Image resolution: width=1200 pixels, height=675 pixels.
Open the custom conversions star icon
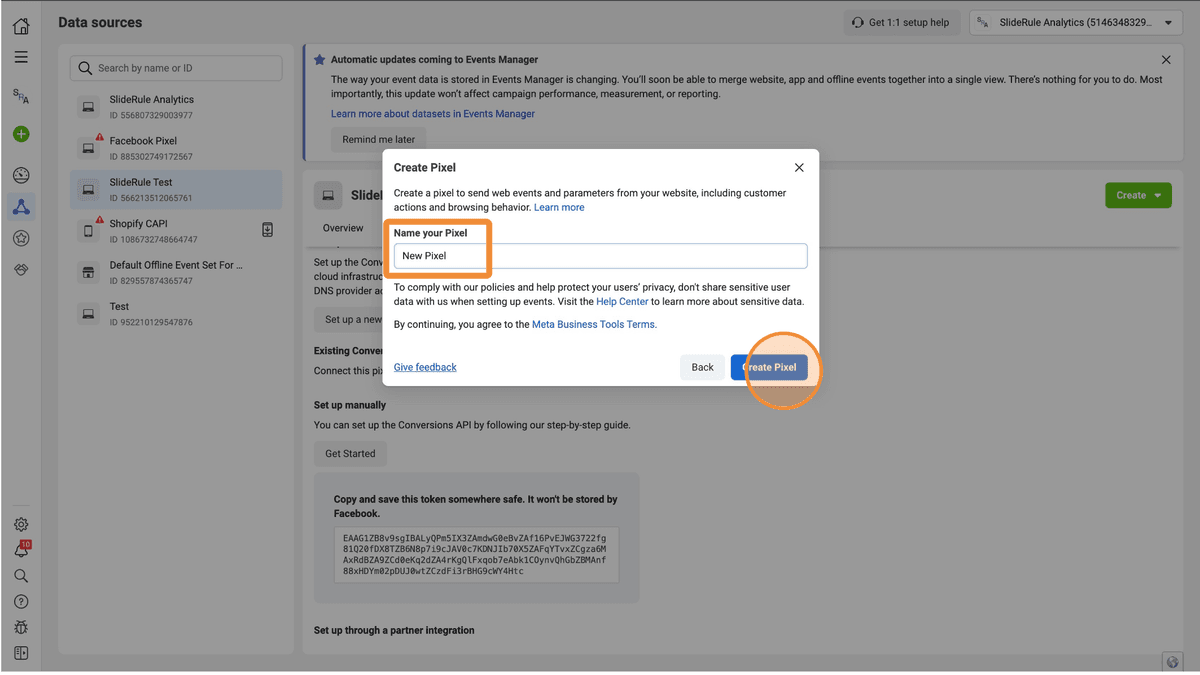(x=21, y=238)
